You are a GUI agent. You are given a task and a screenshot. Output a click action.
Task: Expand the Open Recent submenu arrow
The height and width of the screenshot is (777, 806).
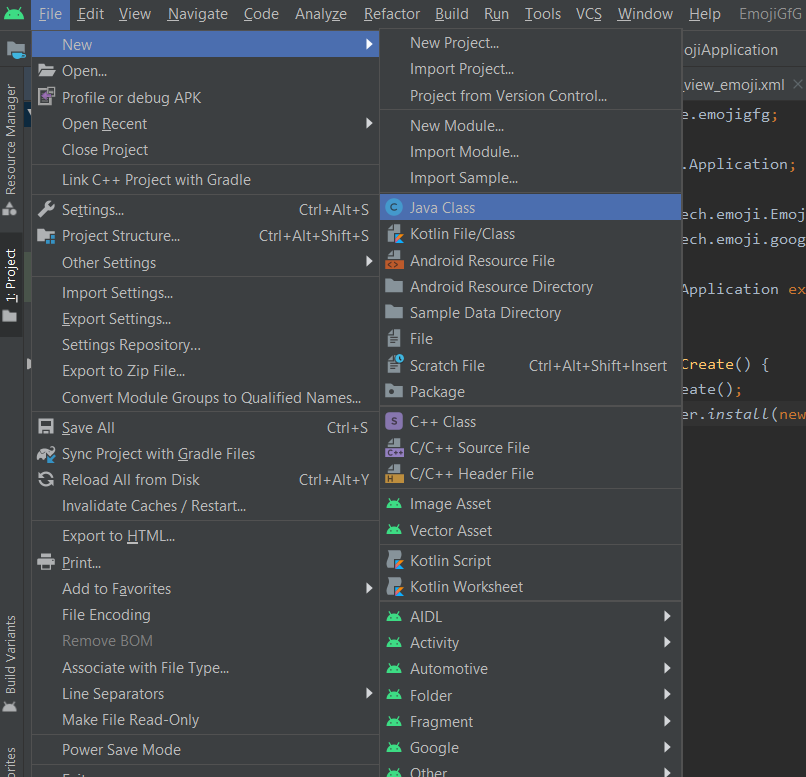(x=369, y=123)
